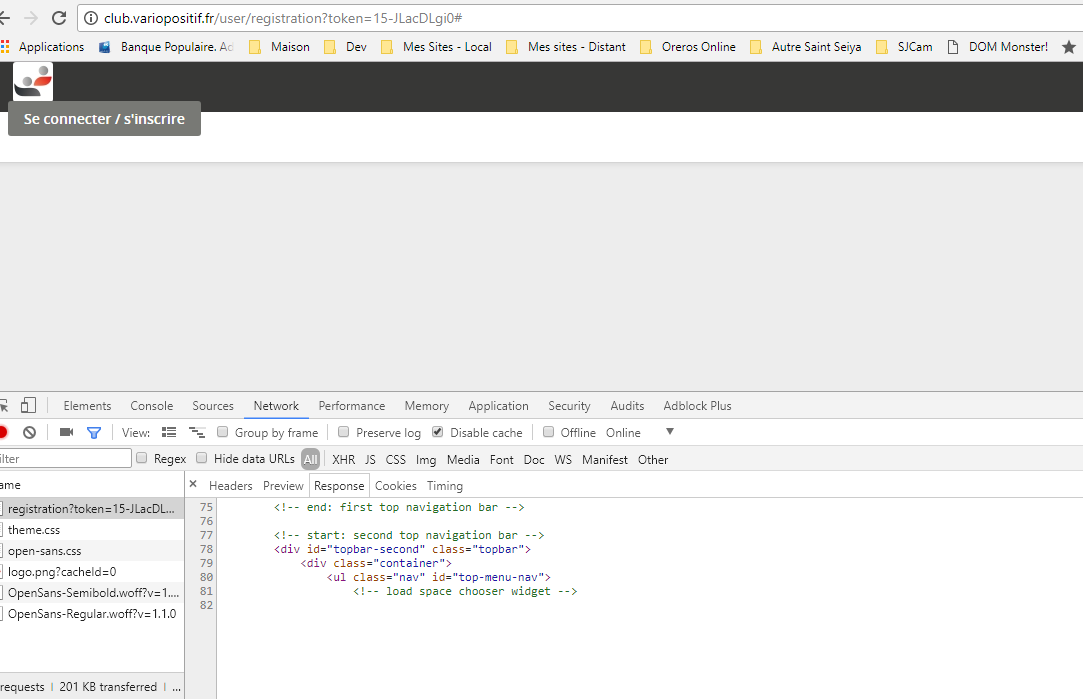Filter requests by Media

tap(463, 459)
